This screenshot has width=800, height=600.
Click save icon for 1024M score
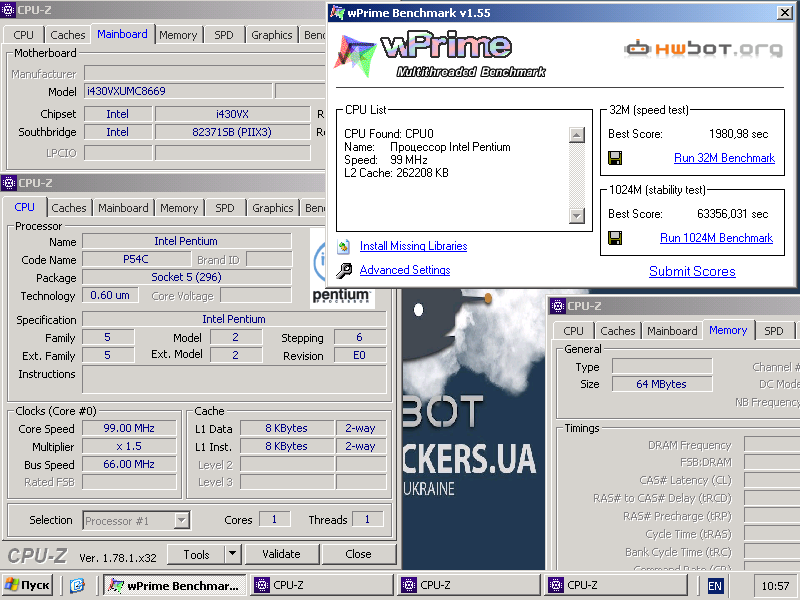pyautogui.click(x=615, y=238)
